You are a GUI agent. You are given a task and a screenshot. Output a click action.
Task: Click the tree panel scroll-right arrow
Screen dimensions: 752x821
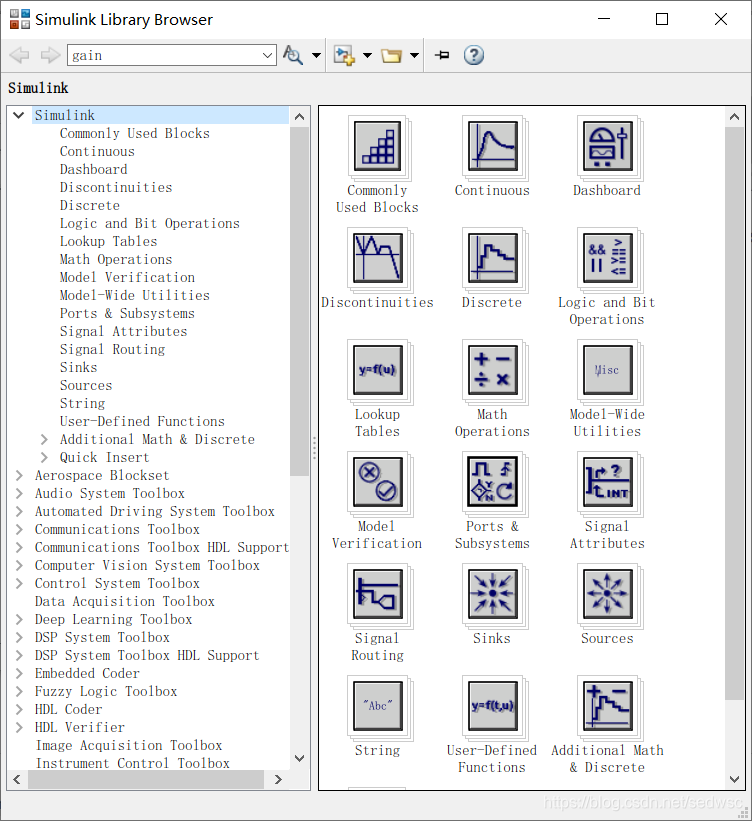pyautogui.click(x=278, y=780)
